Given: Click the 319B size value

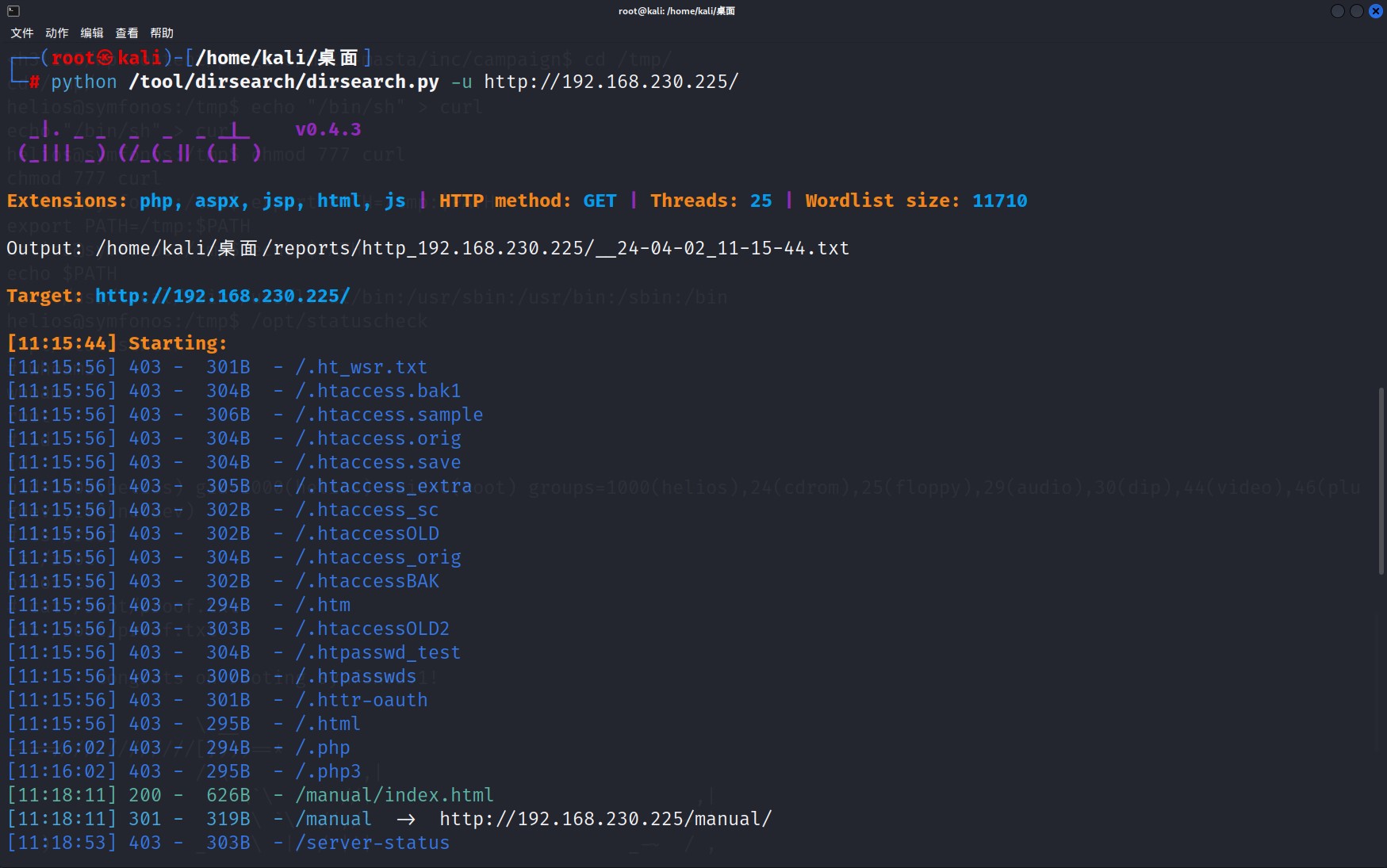Looking at the screenshot, I should (228, 819).
